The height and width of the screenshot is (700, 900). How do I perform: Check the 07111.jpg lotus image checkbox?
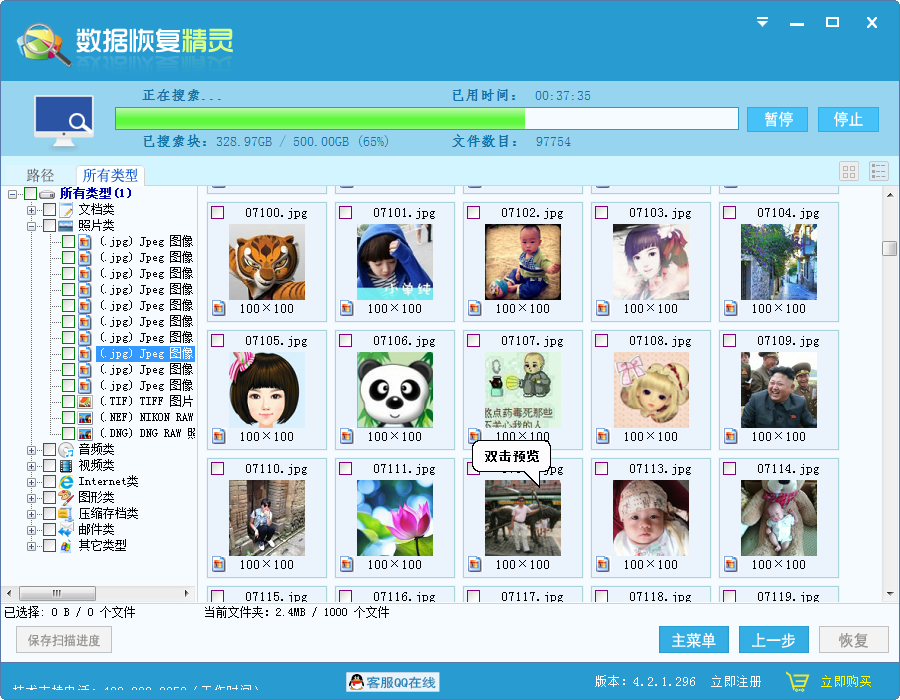[345, 467]
